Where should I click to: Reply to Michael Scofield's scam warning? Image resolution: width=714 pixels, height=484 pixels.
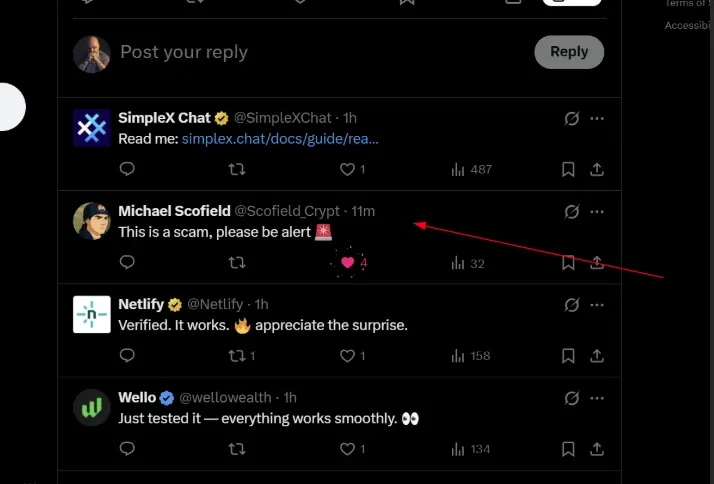click(127, 263)
